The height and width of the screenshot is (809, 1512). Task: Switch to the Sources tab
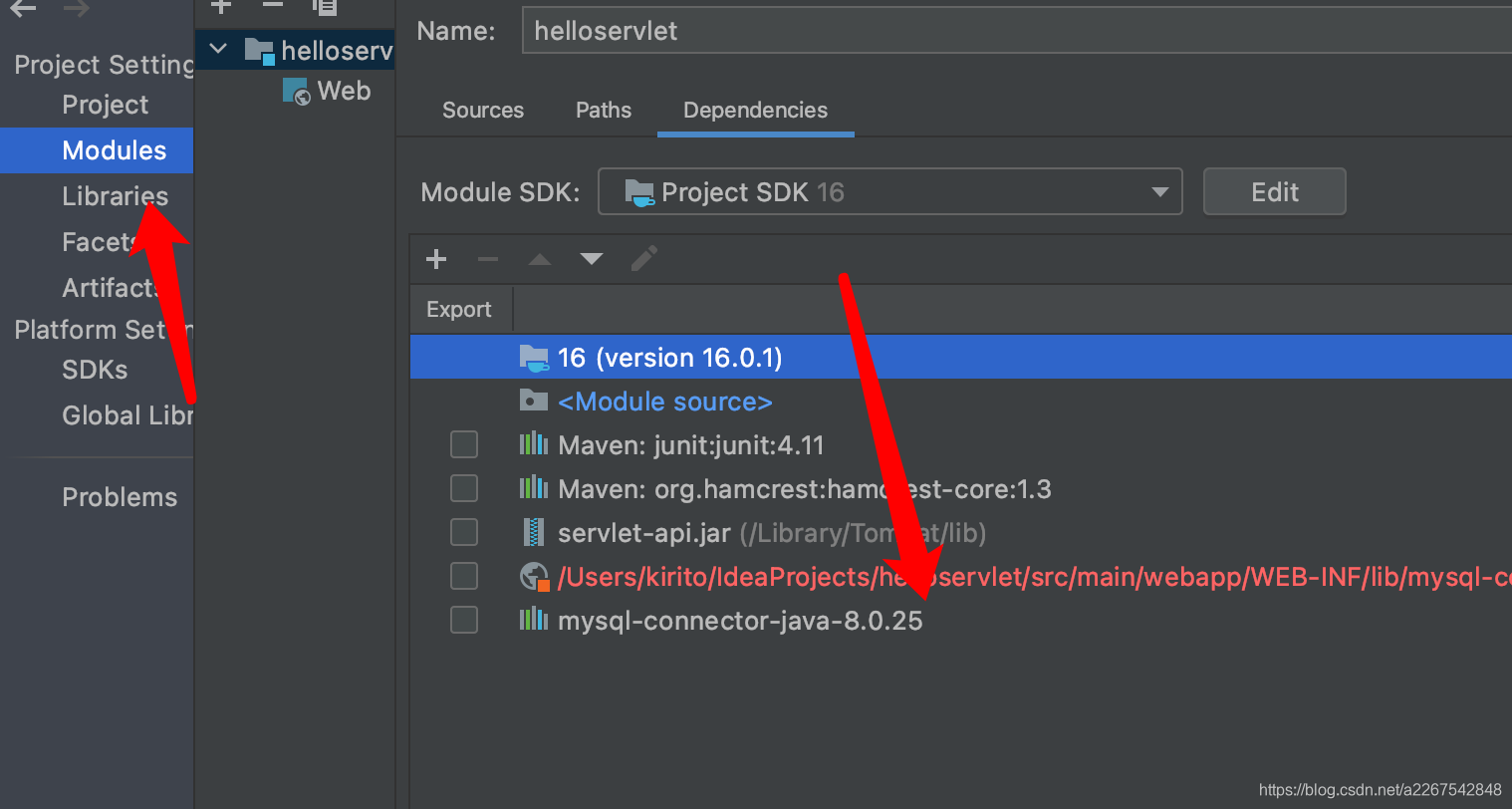pos(483,110)
